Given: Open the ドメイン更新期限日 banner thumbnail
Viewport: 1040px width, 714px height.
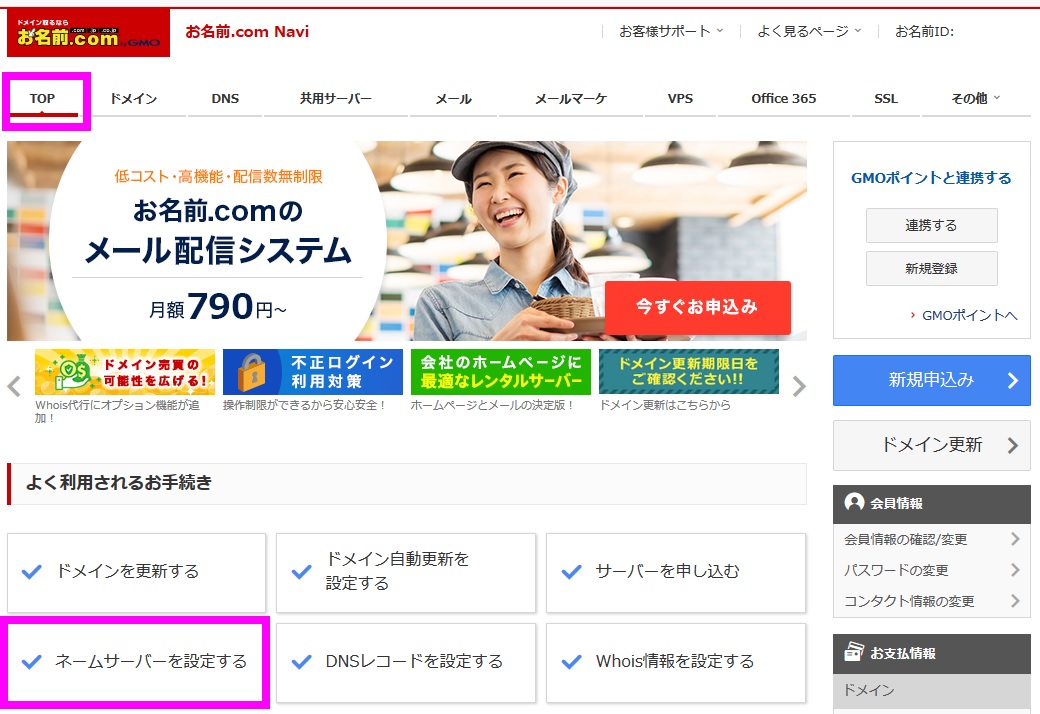Looking at the screenshot, I should pos(688,372).
